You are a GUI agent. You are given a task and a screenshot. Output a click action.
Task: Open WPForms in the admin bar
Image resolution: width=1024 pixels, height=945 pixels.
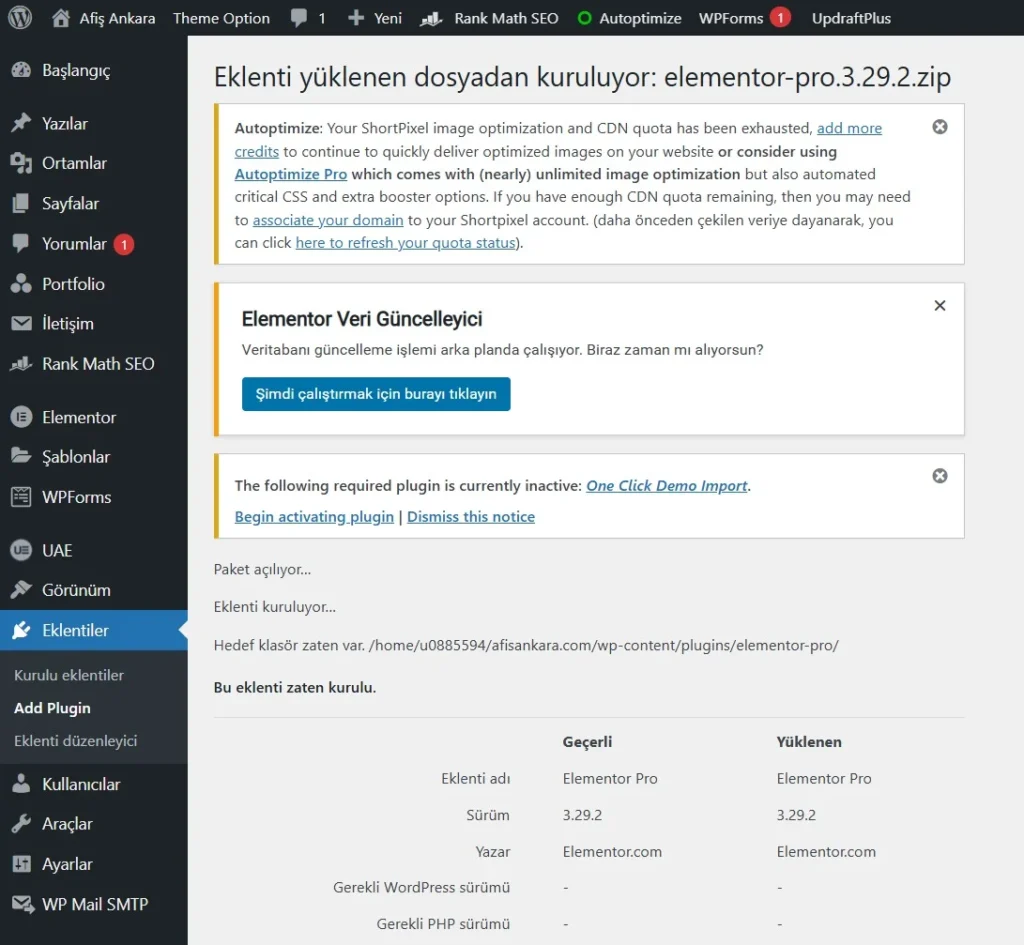[731, 18]
